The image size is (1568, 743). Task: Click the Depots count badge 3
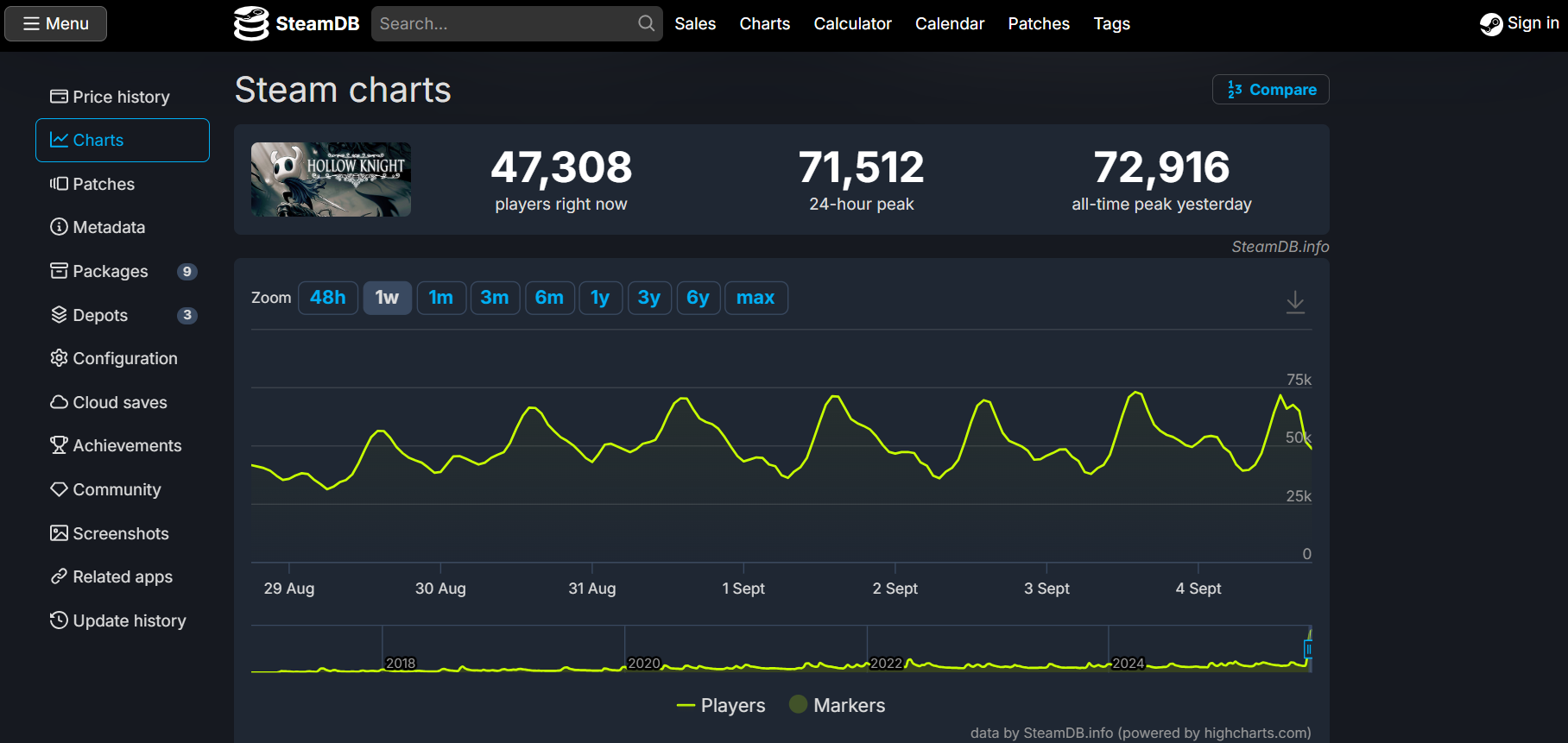click(187, 315)
